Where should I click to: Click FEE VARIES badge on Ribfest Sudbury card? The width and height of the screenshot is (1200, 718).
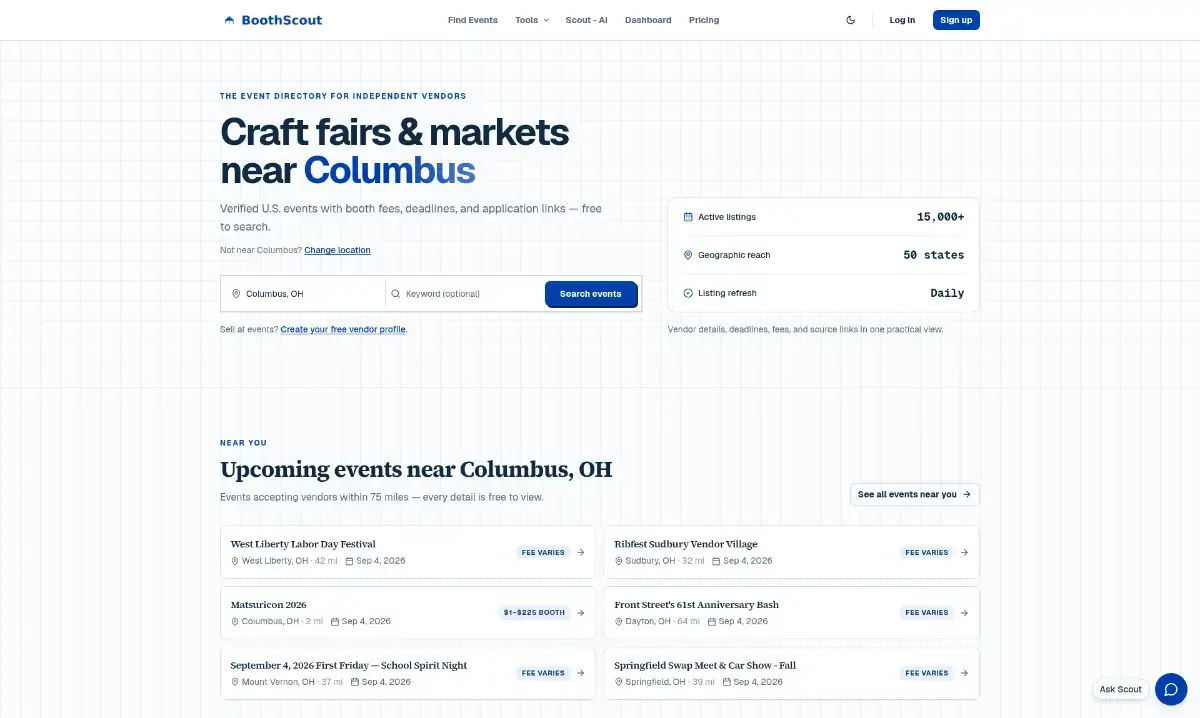click(927, 552)
